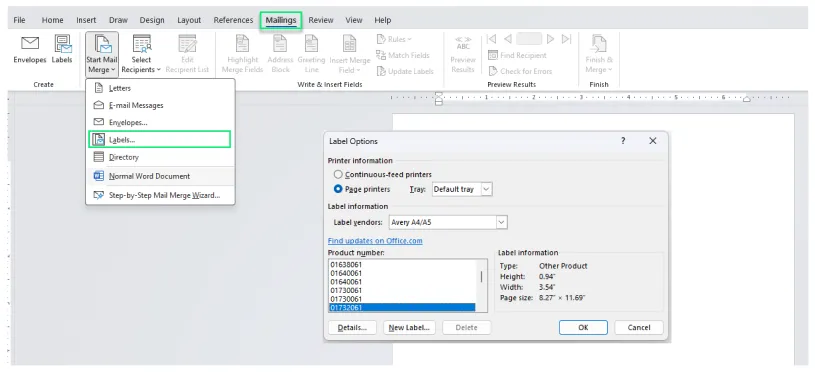Image resolution: width=815 pixels, height=374 pixels.
Task: Switch to the References tab
Action: pos(233,20)
